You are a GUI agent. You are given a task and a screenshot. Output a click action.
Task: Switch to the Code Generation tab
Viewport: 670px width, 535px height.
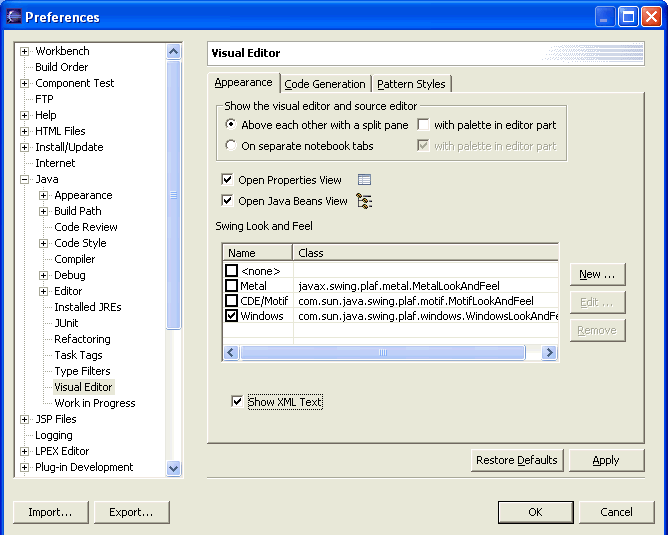(325, 84)
